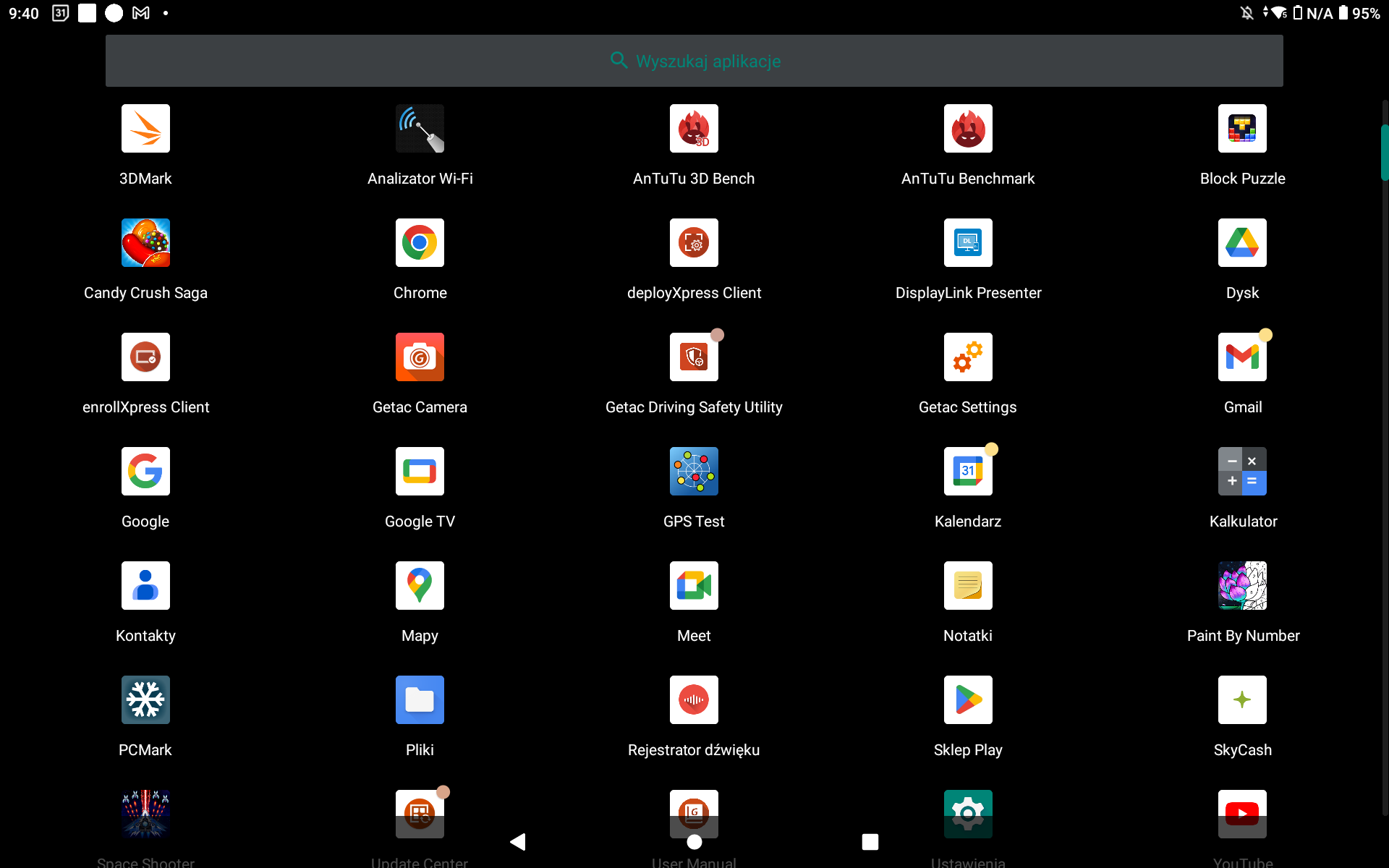Tap the 9:40 clock in status bar

[24, 13]
